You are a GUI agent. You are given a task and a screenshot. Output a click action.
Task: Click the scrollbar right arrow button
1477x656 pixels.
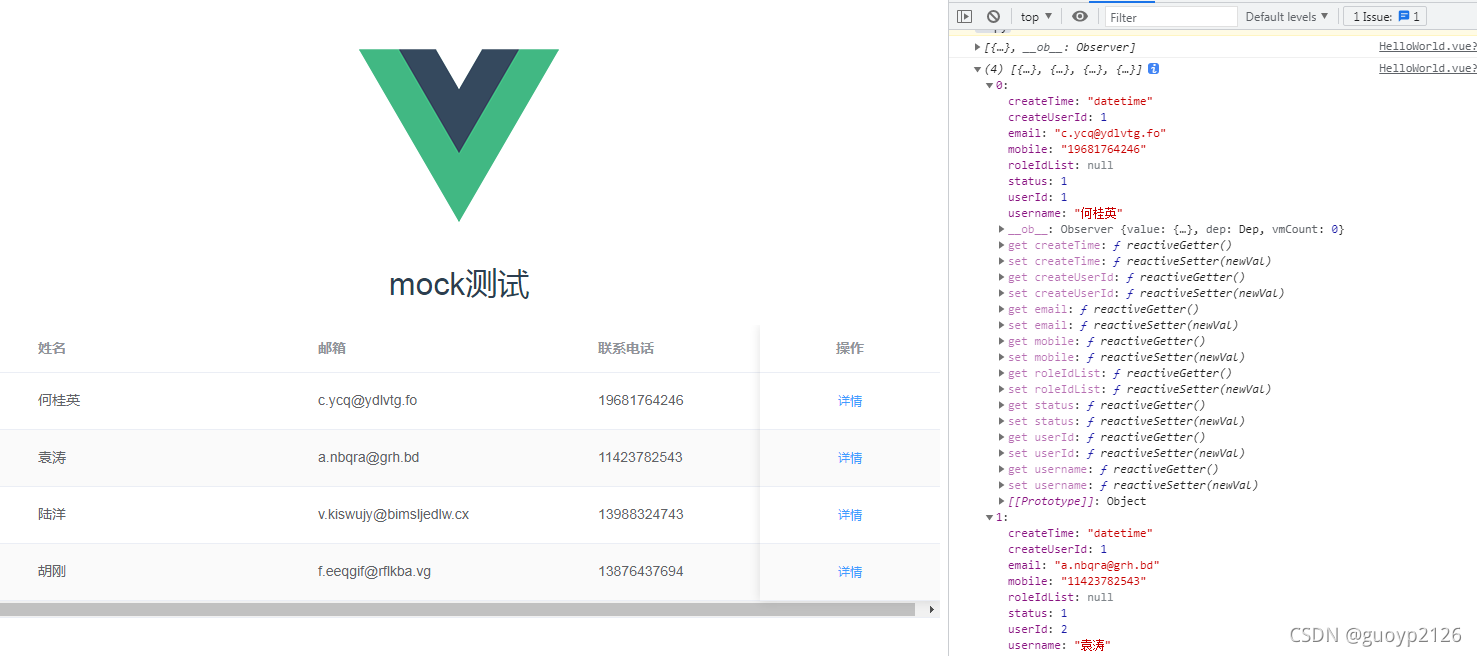(933, 609)
